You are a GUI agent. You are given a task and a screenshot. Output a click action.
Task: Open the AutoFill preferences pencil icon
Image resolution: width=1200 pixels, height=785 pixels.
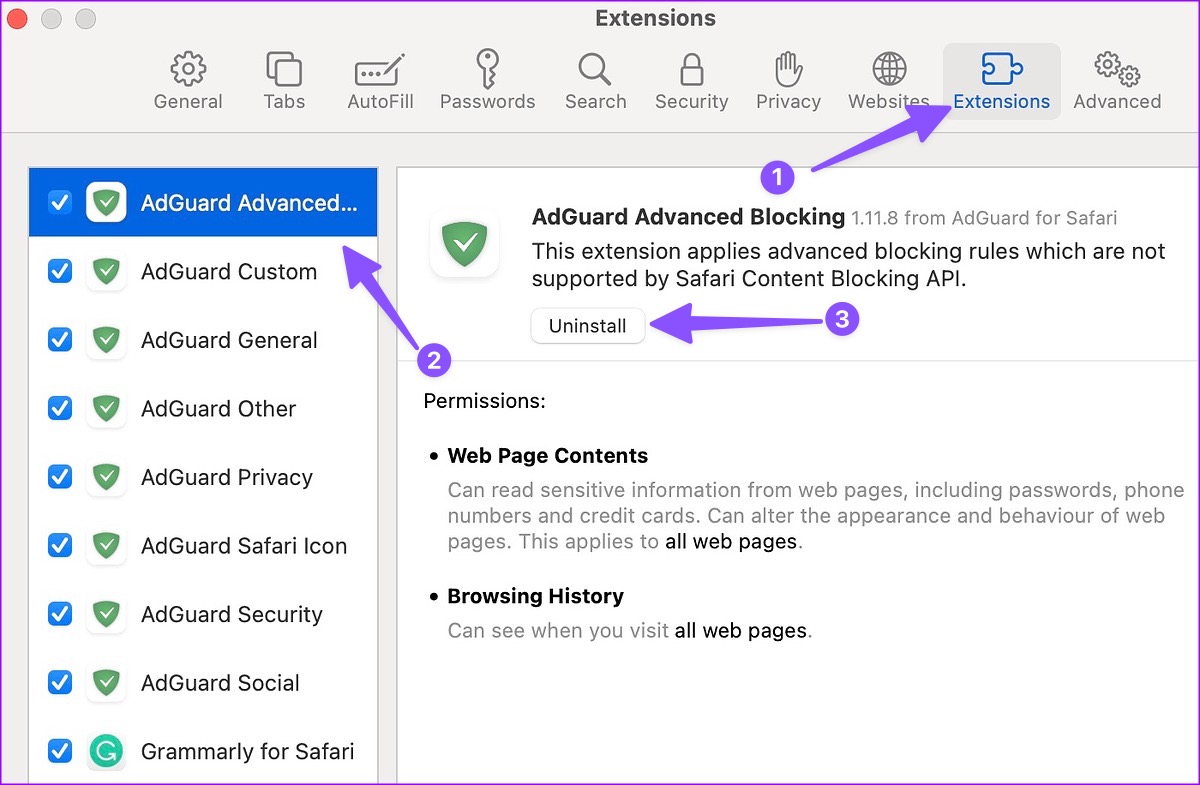click(x=380, y=70)
